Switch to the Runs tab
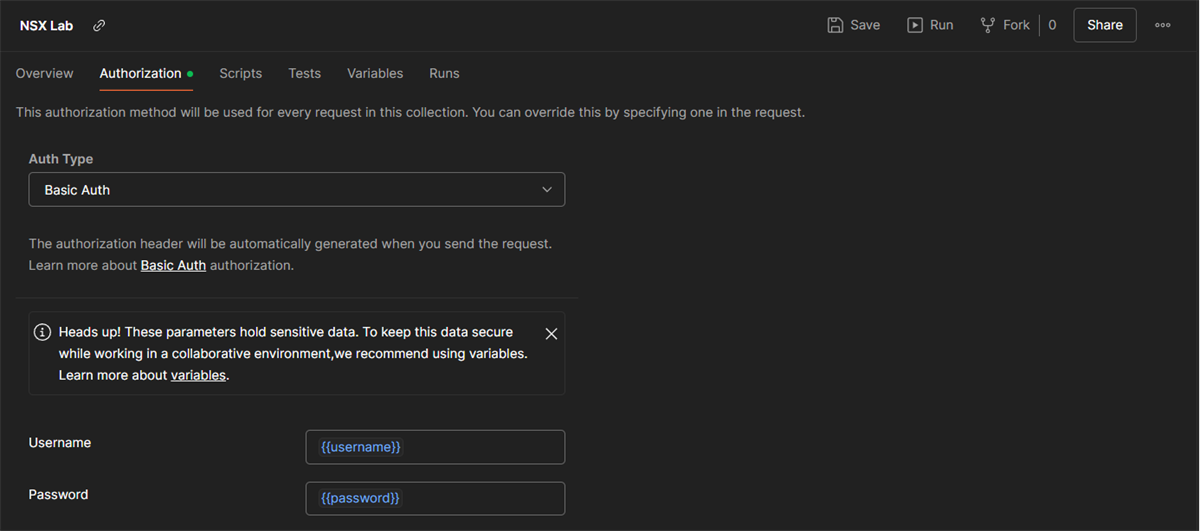The height and width of the screenshot is (531, 1200). 444,73
